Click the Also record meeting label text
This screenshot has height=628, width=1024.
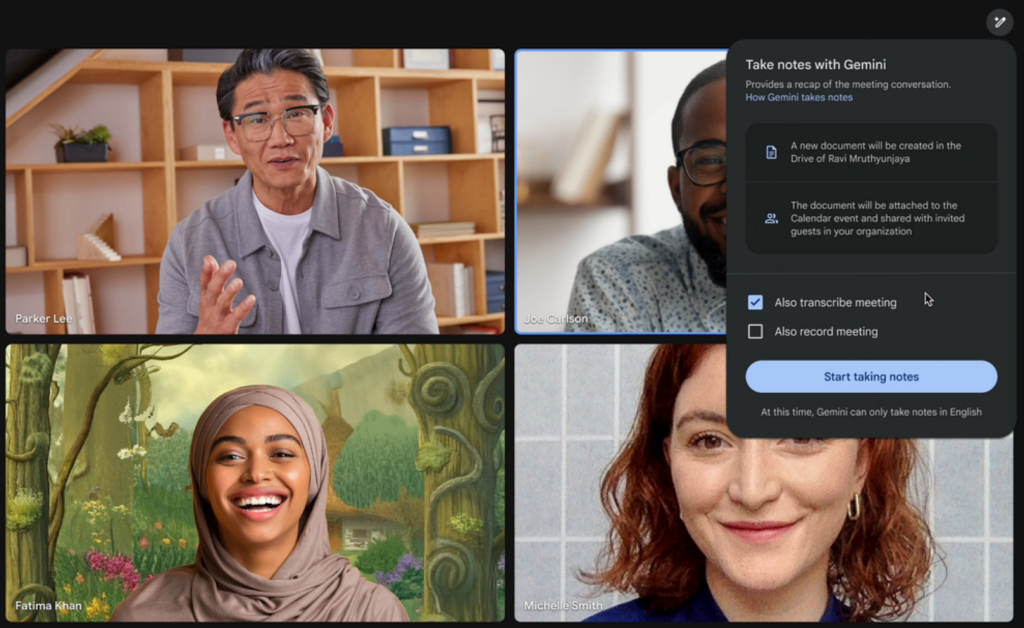tap(826, 331)
